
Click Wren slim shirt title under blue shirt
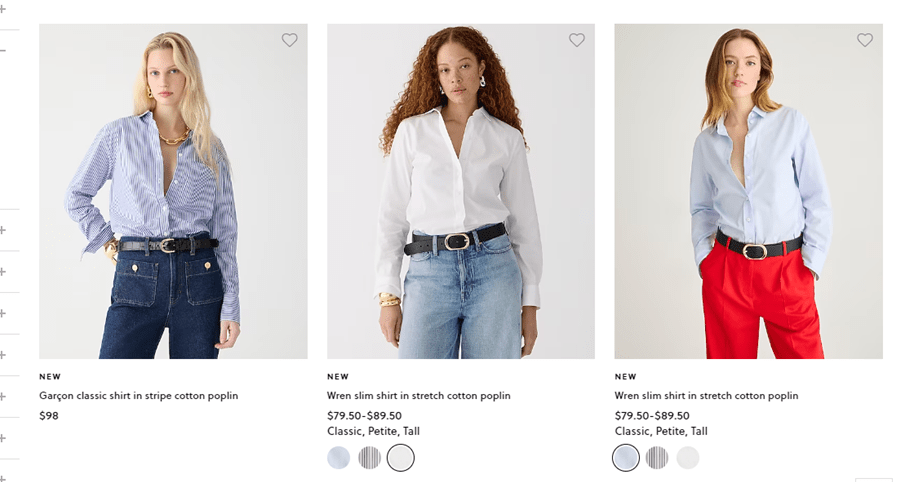706,396
